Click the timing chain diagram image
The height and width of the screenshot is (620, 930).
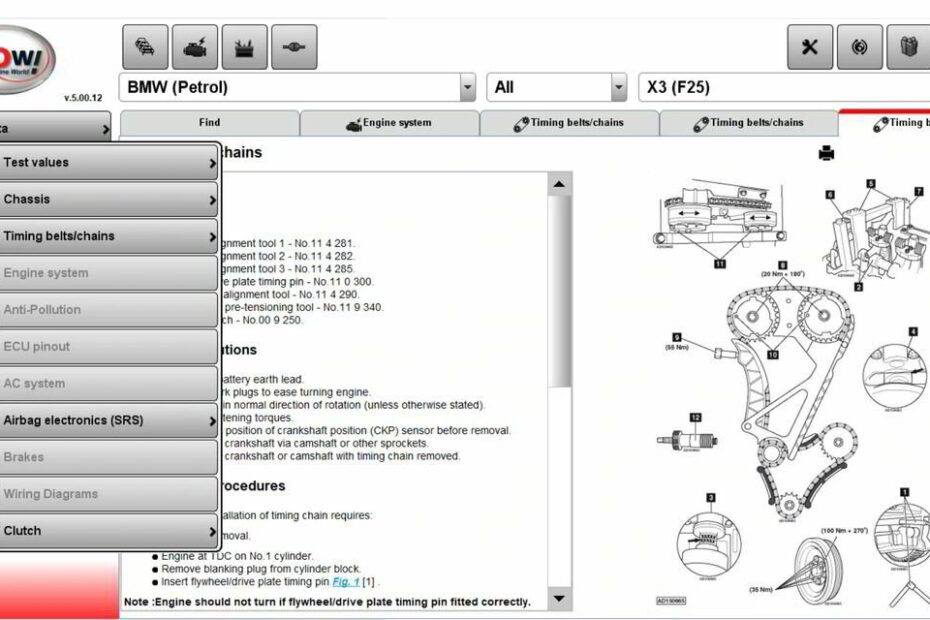792,392
